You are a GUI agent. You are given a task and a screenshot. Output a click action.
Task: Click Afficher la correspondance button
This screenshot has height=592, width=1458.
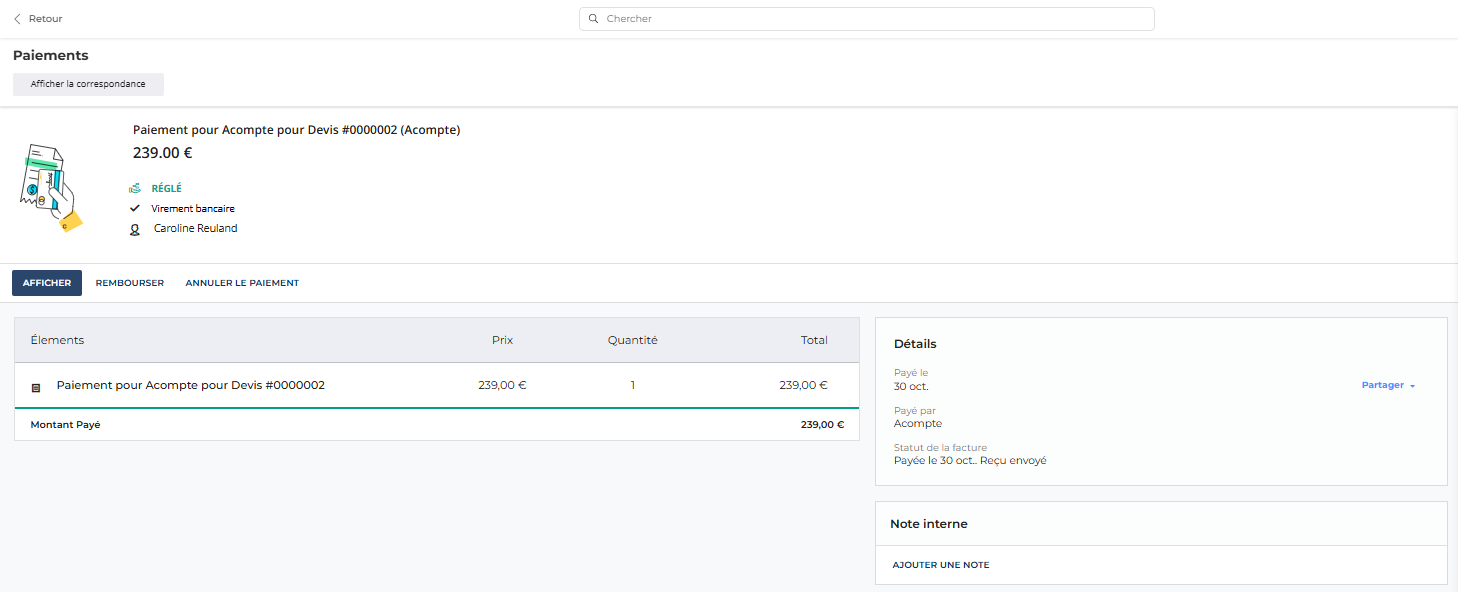(x=88, y=84)
